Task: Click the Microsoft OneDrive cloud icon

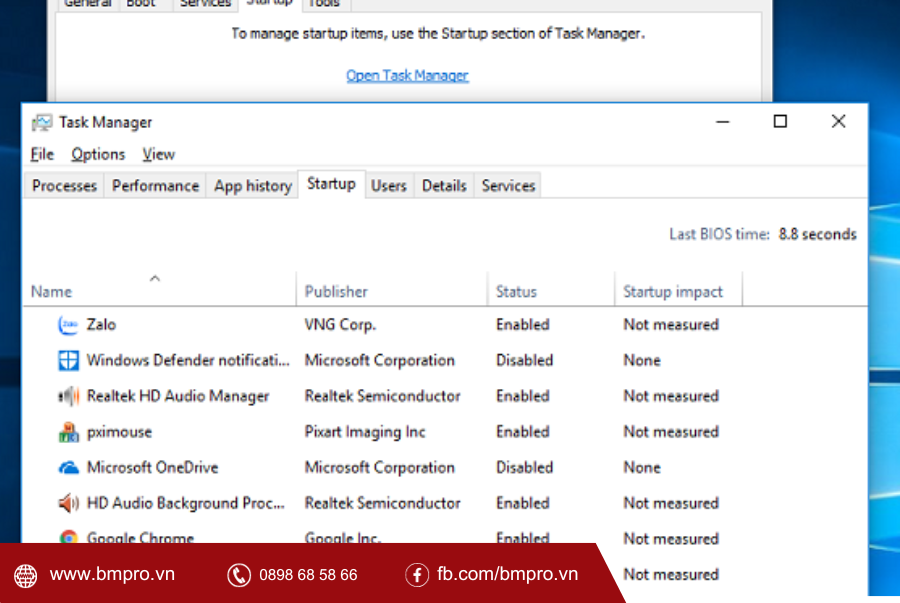Action: coord(68,468)
